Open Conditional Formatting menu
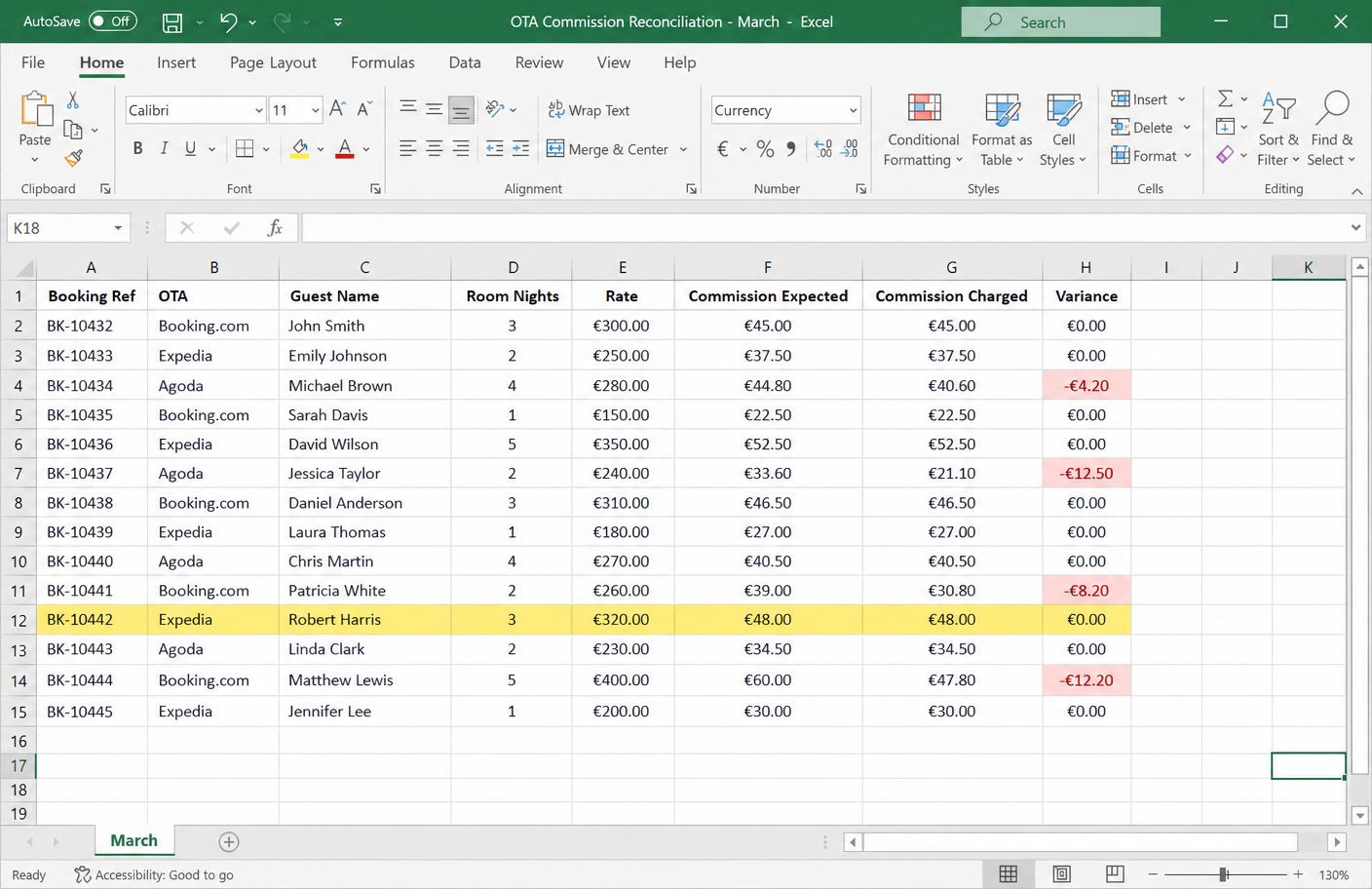This screenshot has height=889, width=1372. point(923,130)
